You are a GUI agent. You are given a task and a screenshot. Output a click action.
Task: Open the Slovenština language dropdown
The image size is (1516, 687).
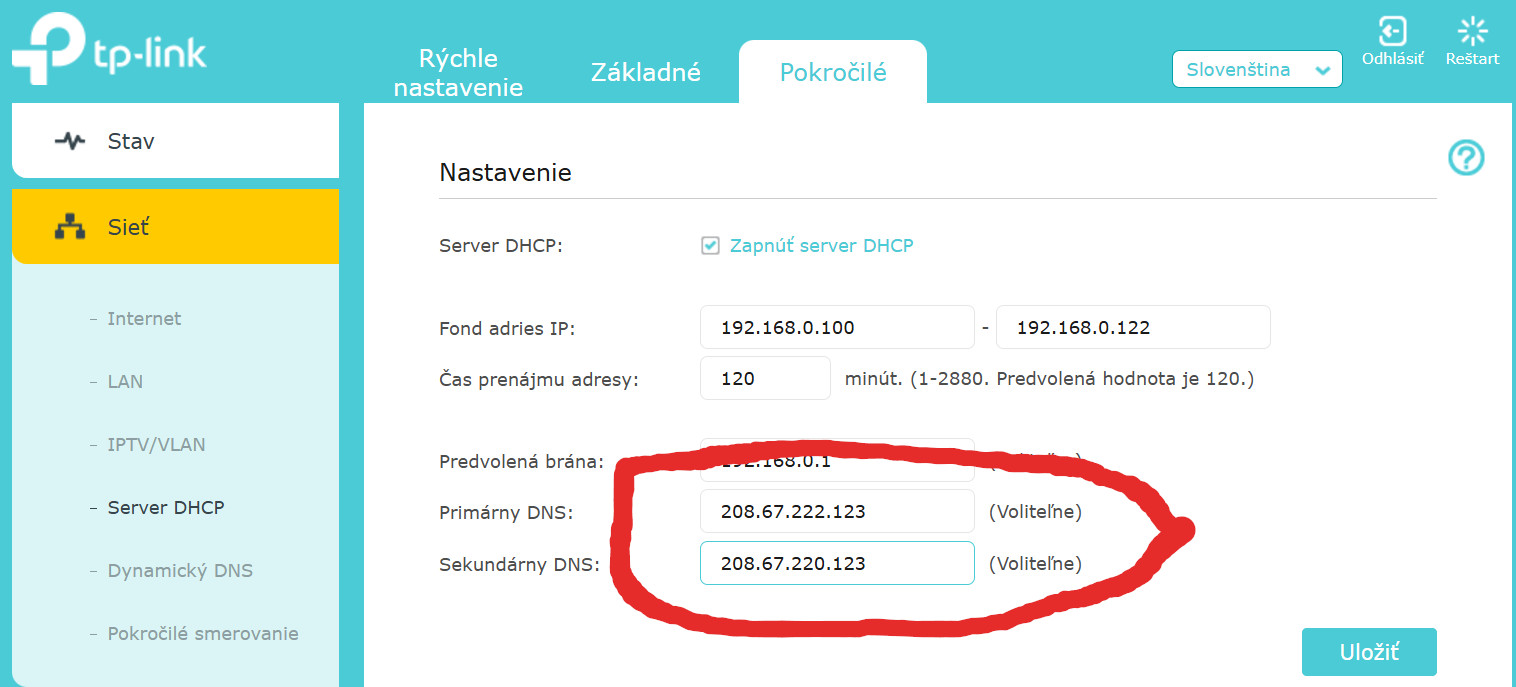(1257, 70)
